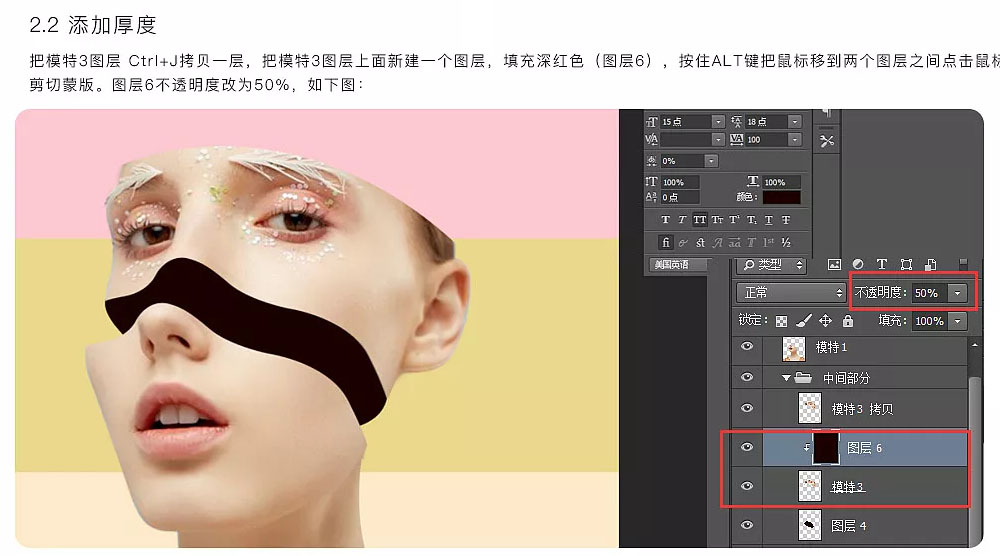
Task: Click the contextual alternates OpenType button
Action: tap(683, 242)
